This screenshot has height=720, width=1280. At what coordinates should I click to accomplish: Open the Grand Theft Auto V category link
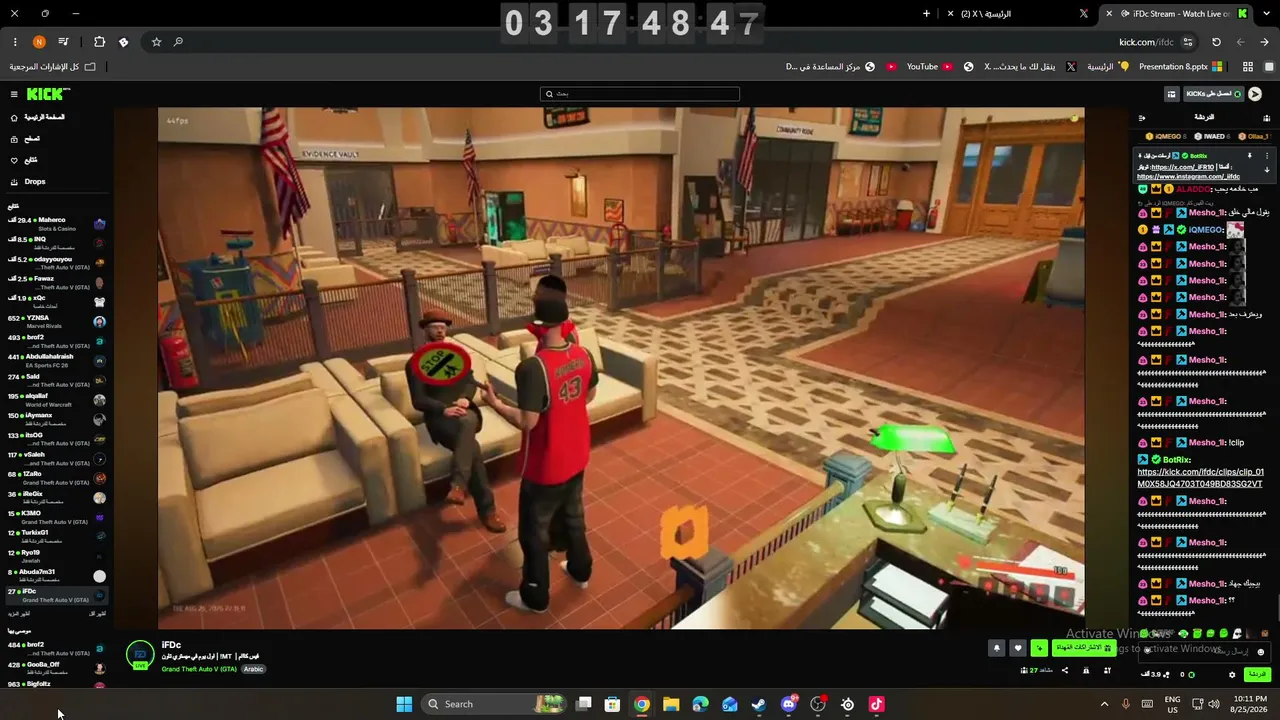pos(199,669)
